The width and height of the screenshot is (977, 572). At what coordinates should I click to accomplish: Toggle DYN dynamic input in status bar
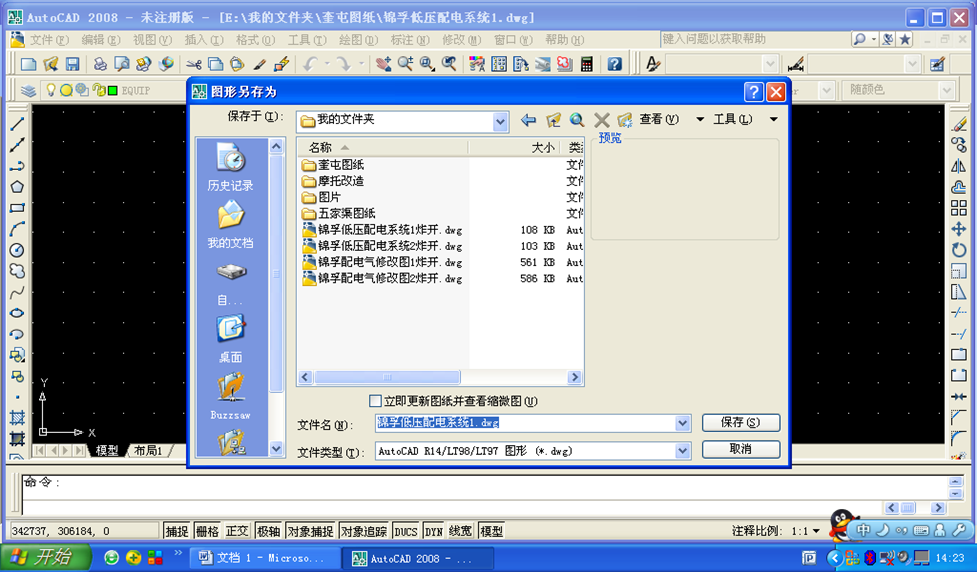[434, 531]
